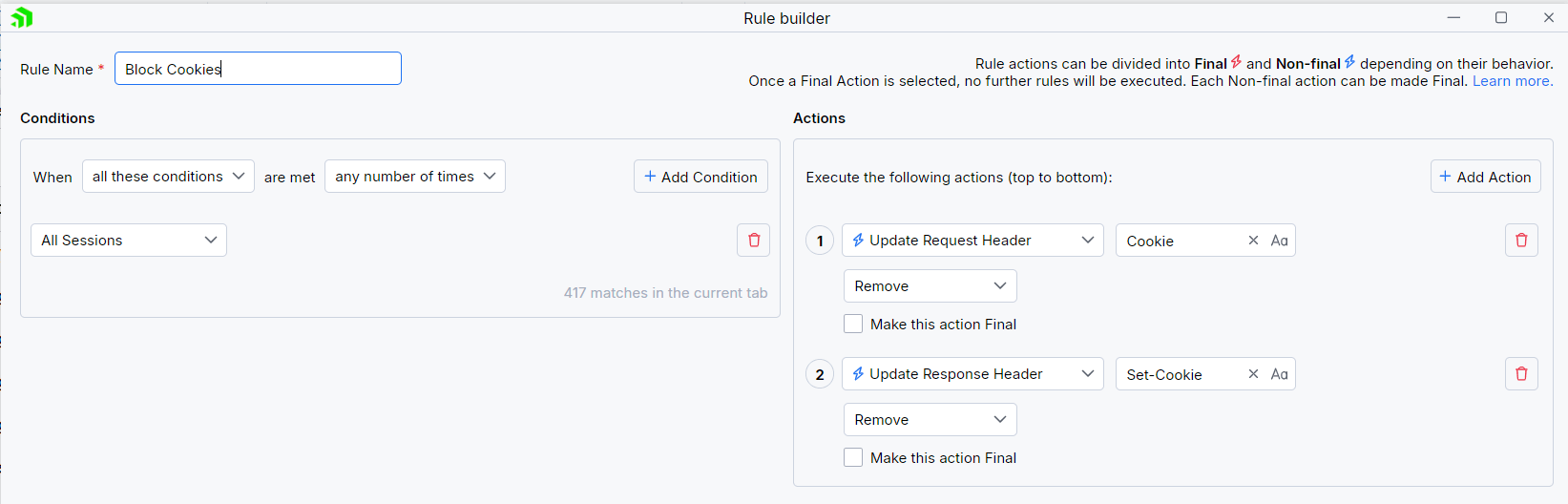
Task: Open the 'all these conditions' dropdown
Action: click(168, 177)
